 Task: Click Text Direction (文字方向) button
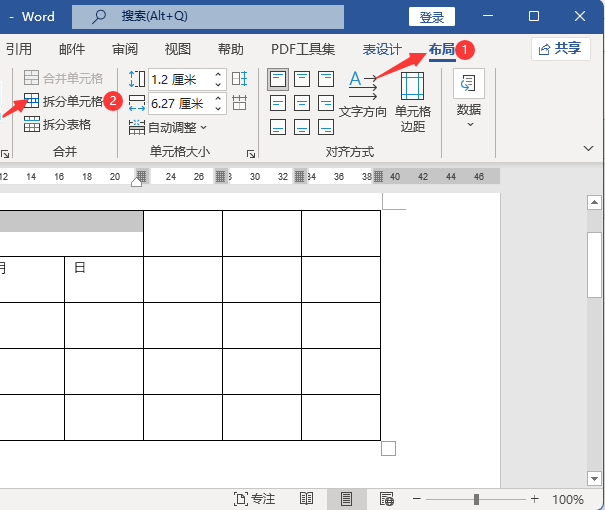[363, 95]
